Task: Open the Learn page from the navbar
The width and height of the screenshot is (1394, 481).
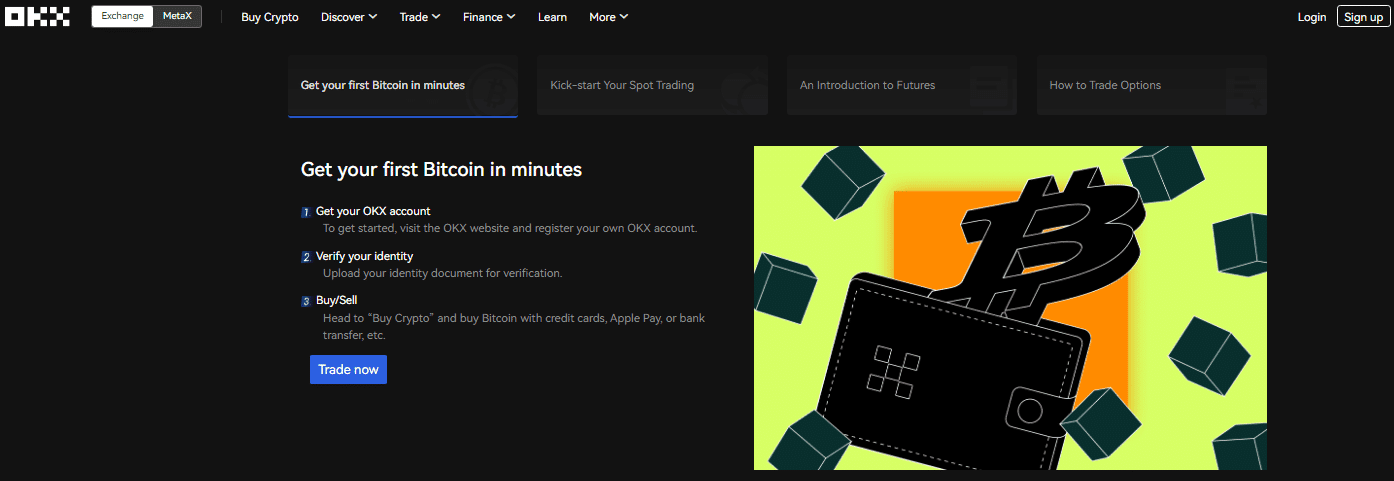Action: click(x=552, y=17)
